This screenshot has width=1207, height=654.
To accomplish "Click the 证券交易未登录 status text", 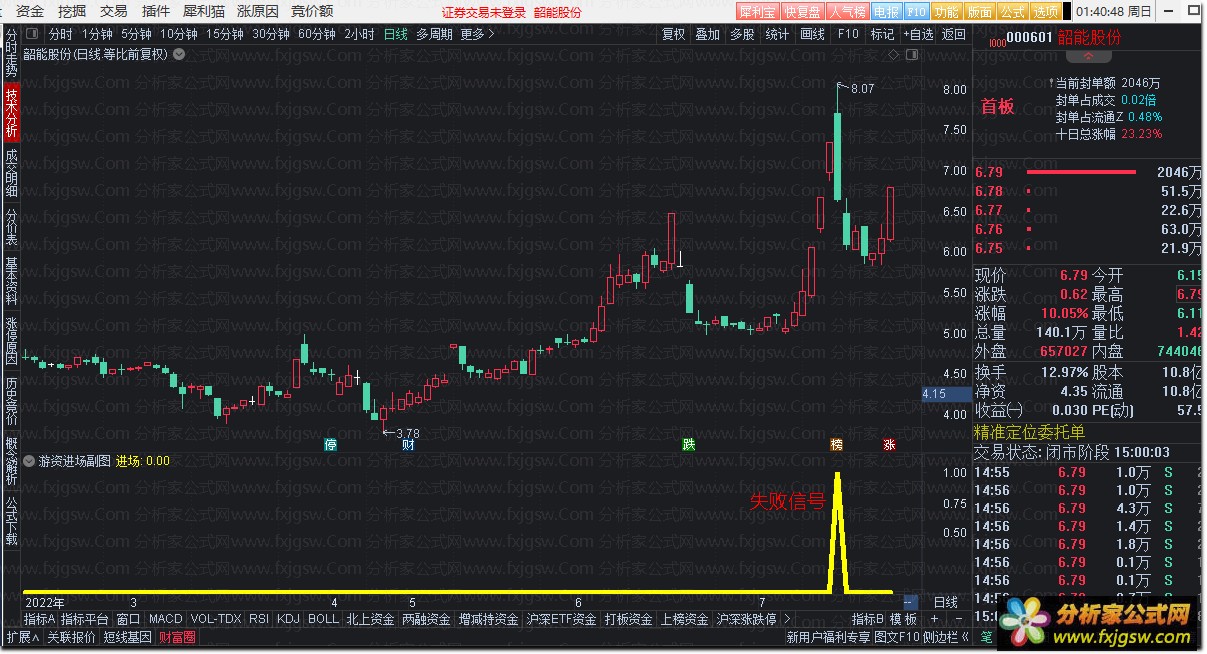I will [483, 12].
